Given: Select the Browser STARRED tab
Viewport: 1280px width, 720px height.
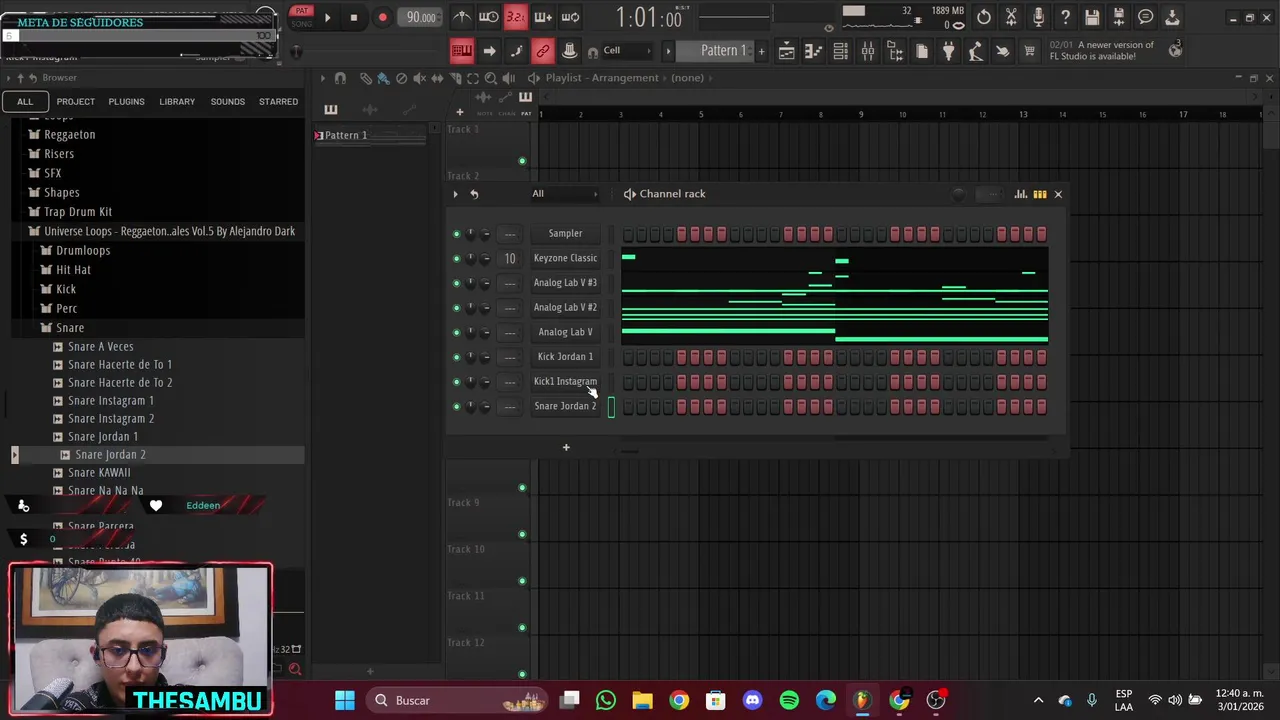Looking at the screenshot, I should [278, 101].
